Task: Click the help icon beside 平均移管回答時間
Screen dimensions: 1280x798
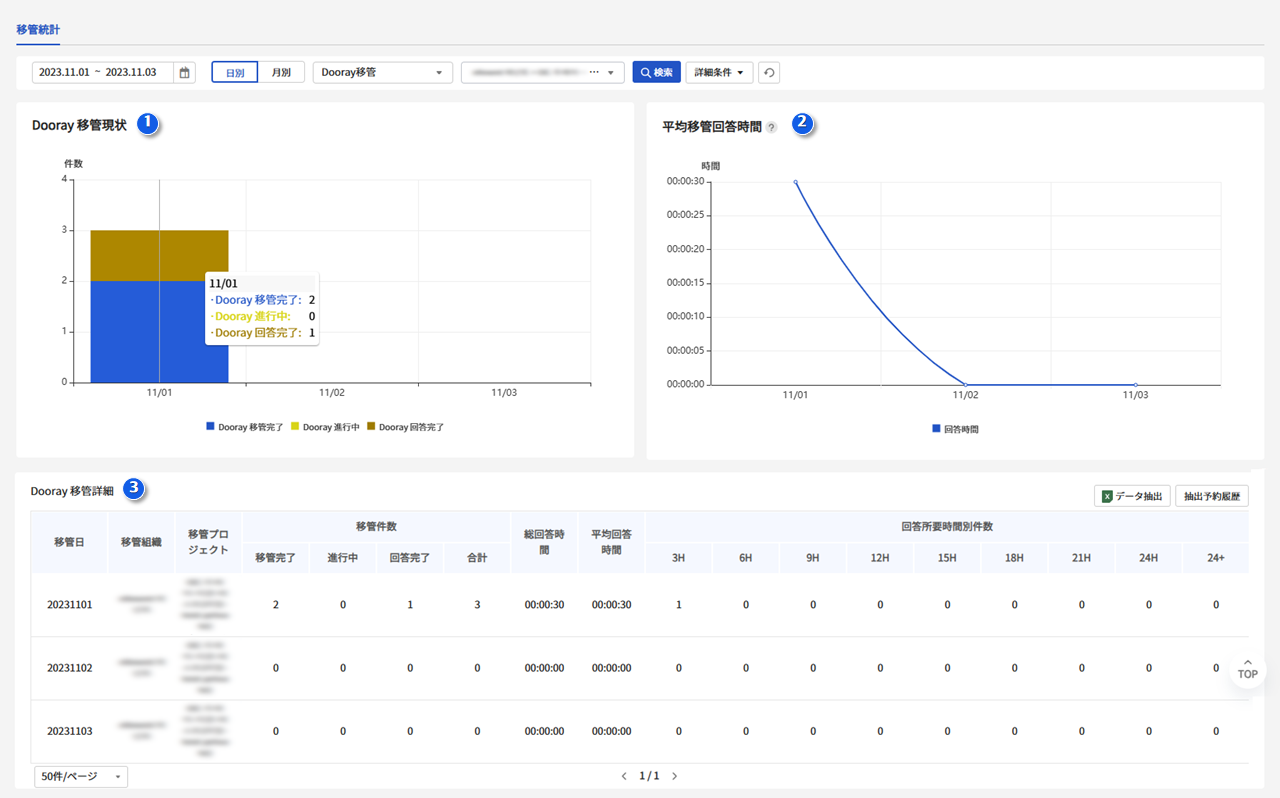Action: [x=771, y=128]
